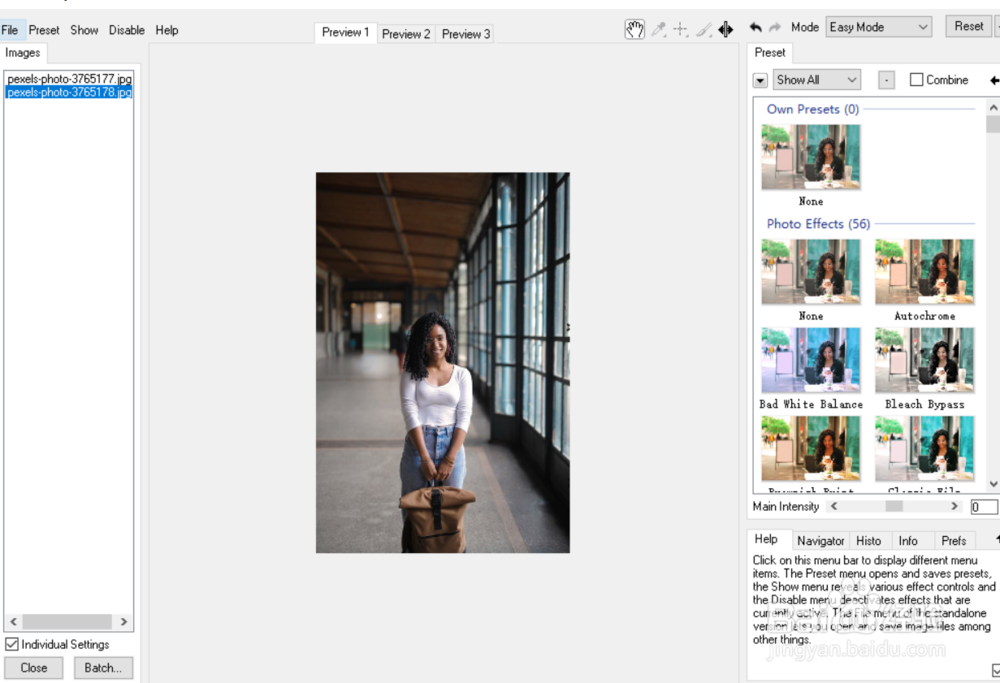
Task: Click the Photo Effects (56) heading
Action: coord(818,224)
